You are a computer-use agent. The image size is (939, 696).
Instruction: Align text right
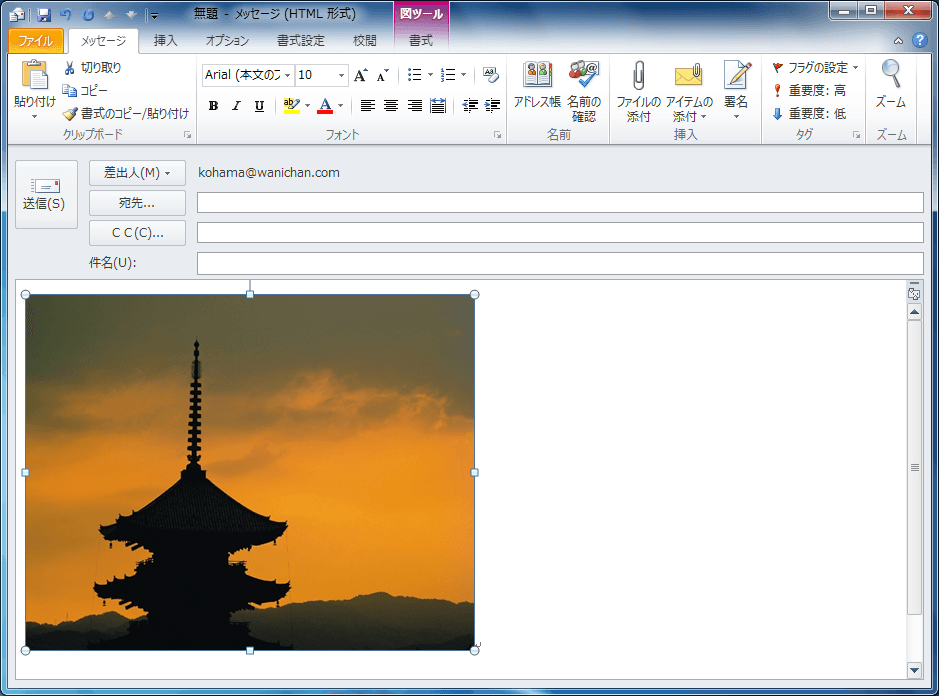pyautogui.click(x=414, y=106)
